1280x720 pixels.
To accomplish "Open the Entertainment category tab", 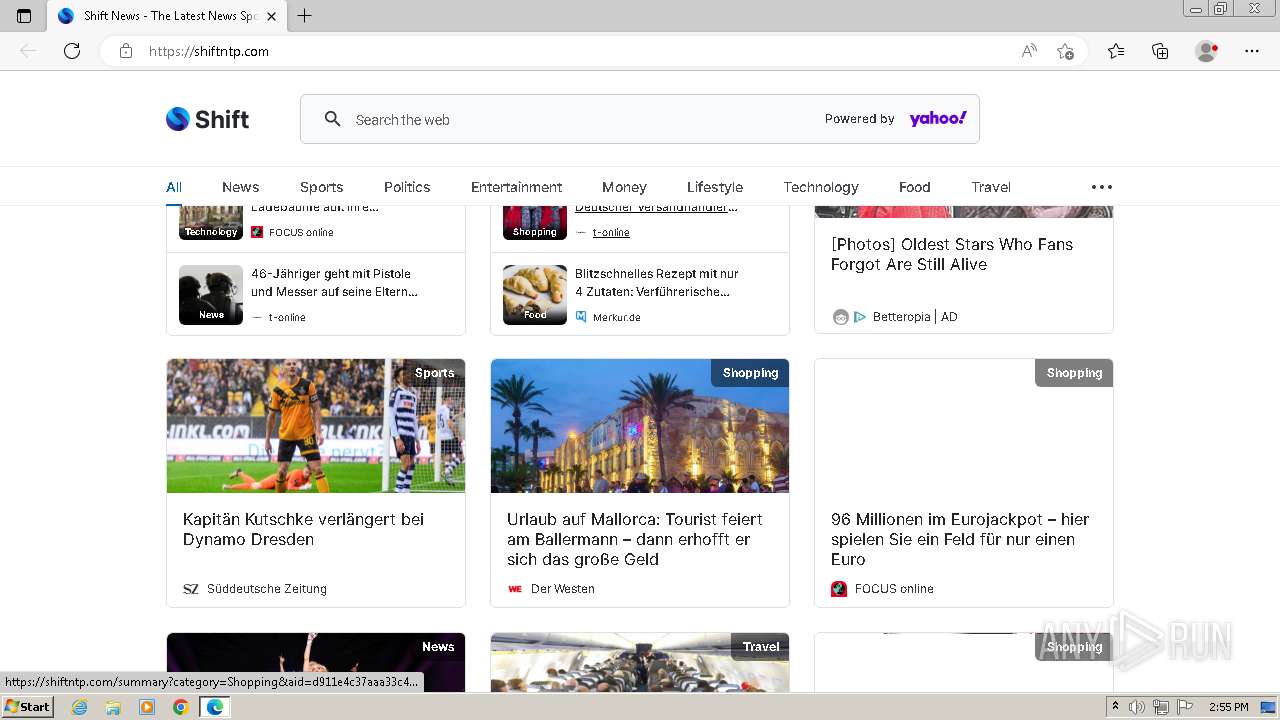I will tap(516, 187).
